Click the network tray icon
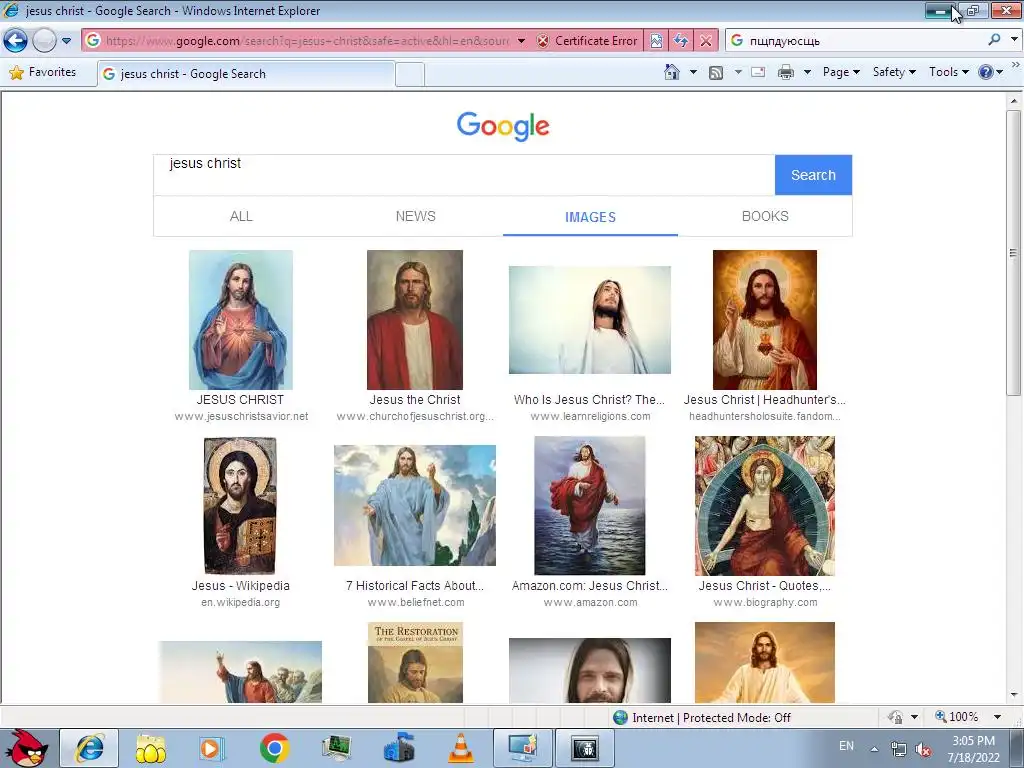 (x=899, y=750)
